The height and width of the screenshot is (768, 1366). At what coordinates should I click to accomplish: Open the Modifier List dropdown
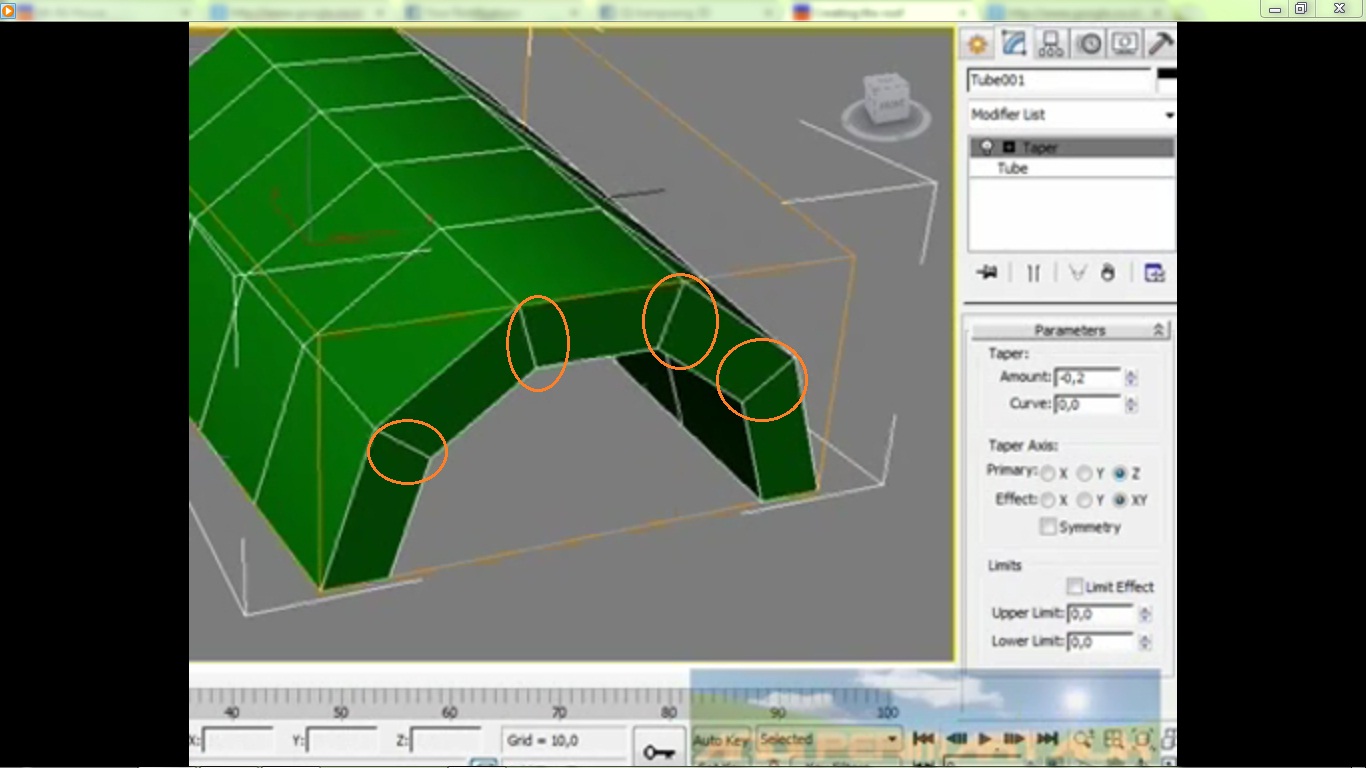(x=1071, y=114)
